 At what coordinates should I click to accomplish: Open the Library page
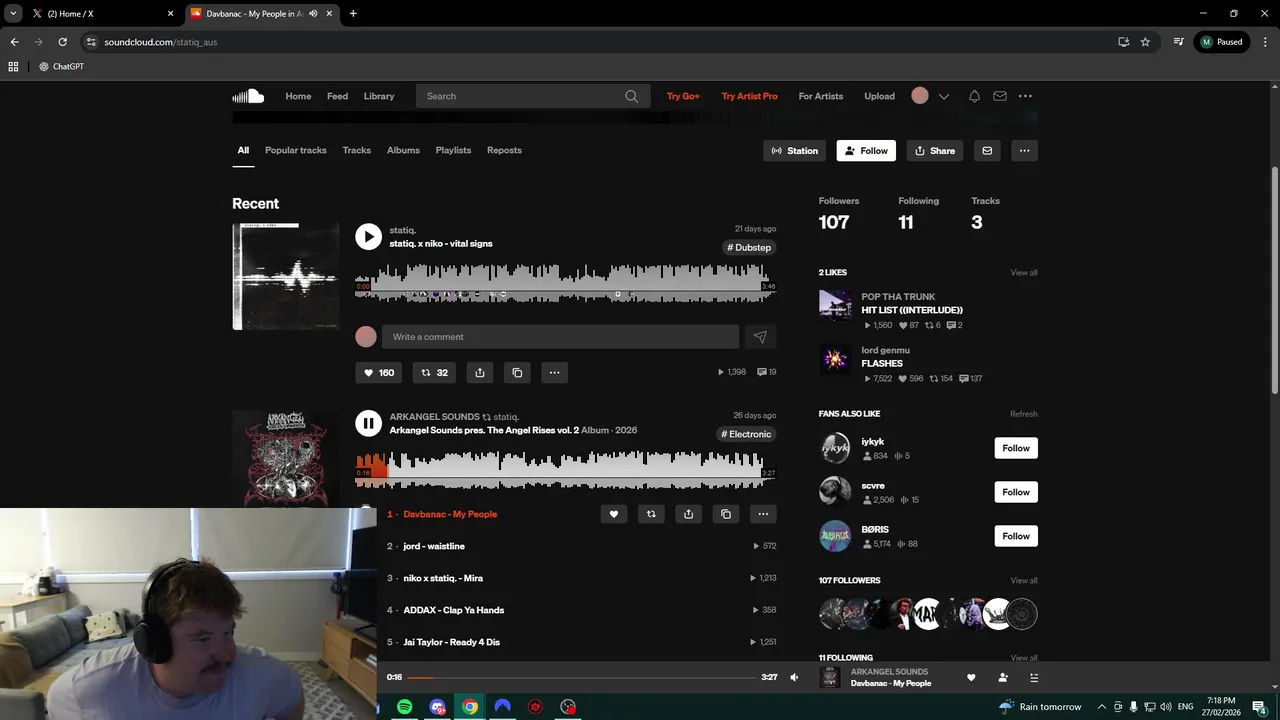click(x=379, y=96)
